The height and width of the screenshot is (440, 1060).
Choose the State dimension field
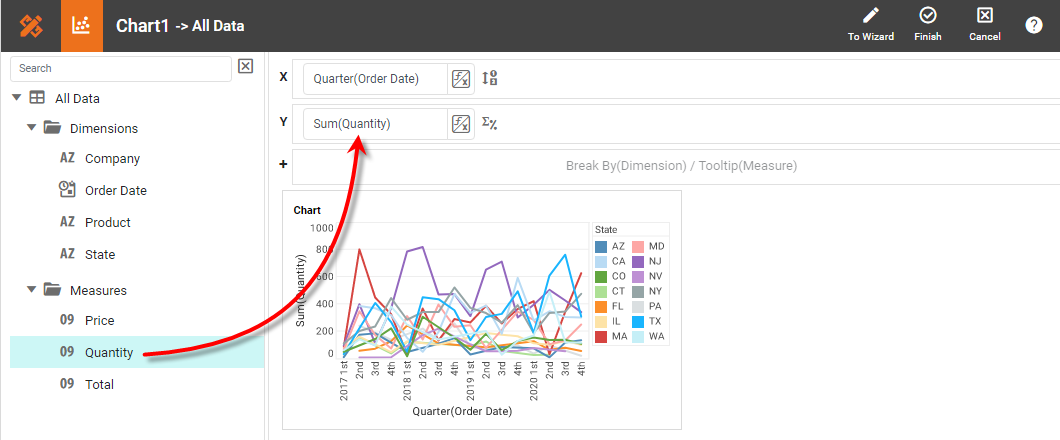pyautogui.click(x=99, y=255)
